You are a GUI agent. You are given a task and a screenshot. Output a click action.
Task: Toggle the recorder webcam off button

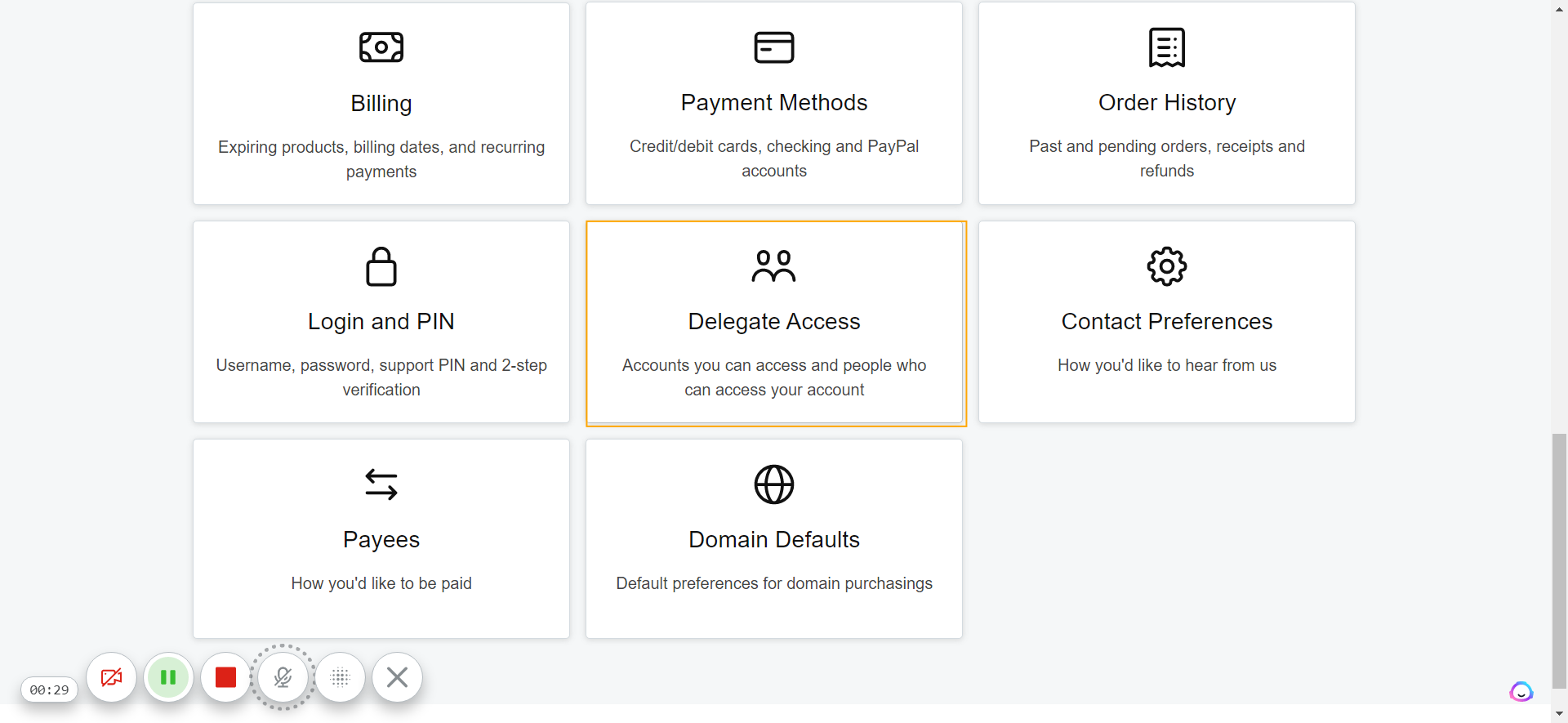coord(111,677)
